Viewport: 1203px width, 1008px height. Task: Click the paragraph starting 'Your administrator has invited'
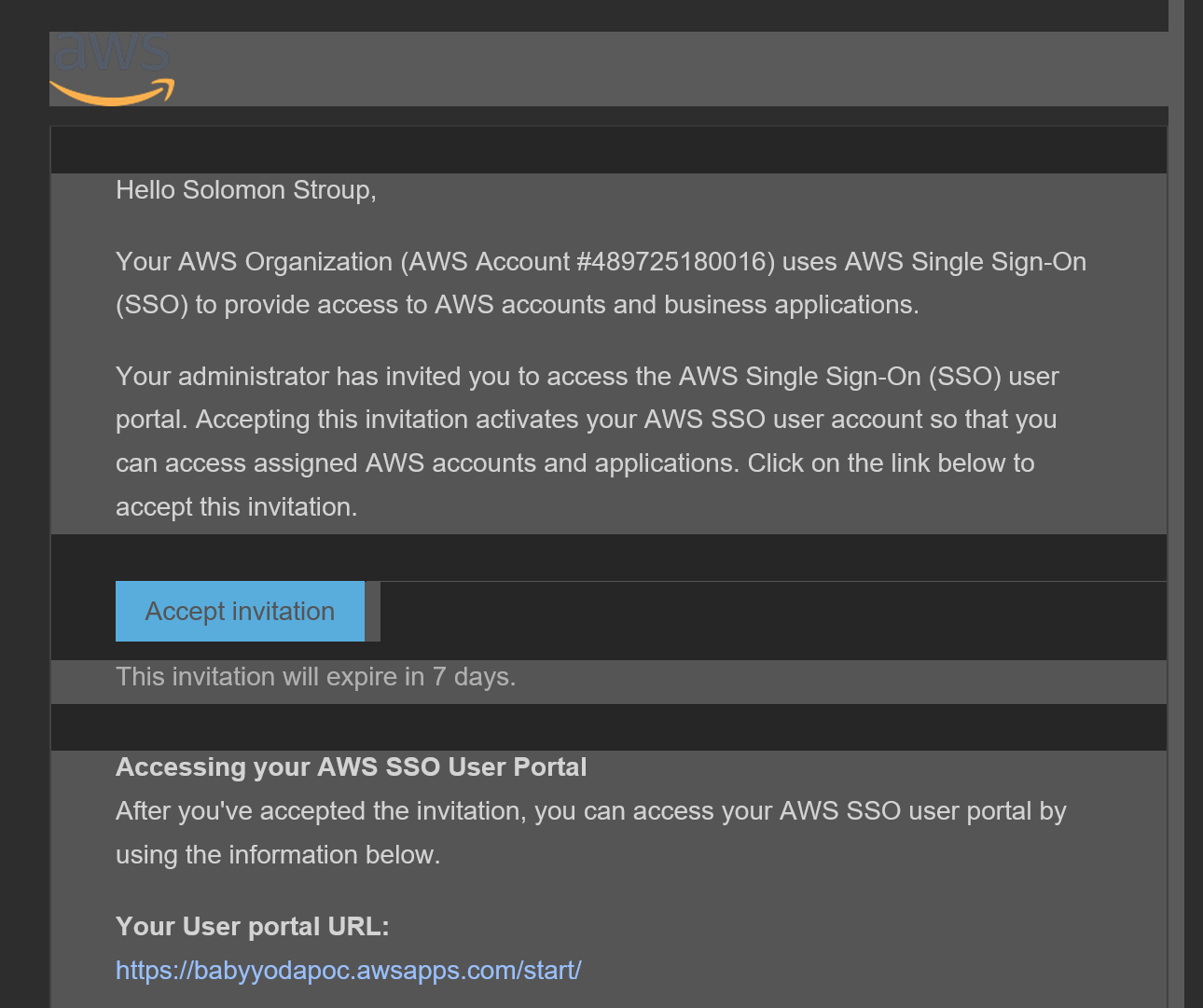(588, 441)
